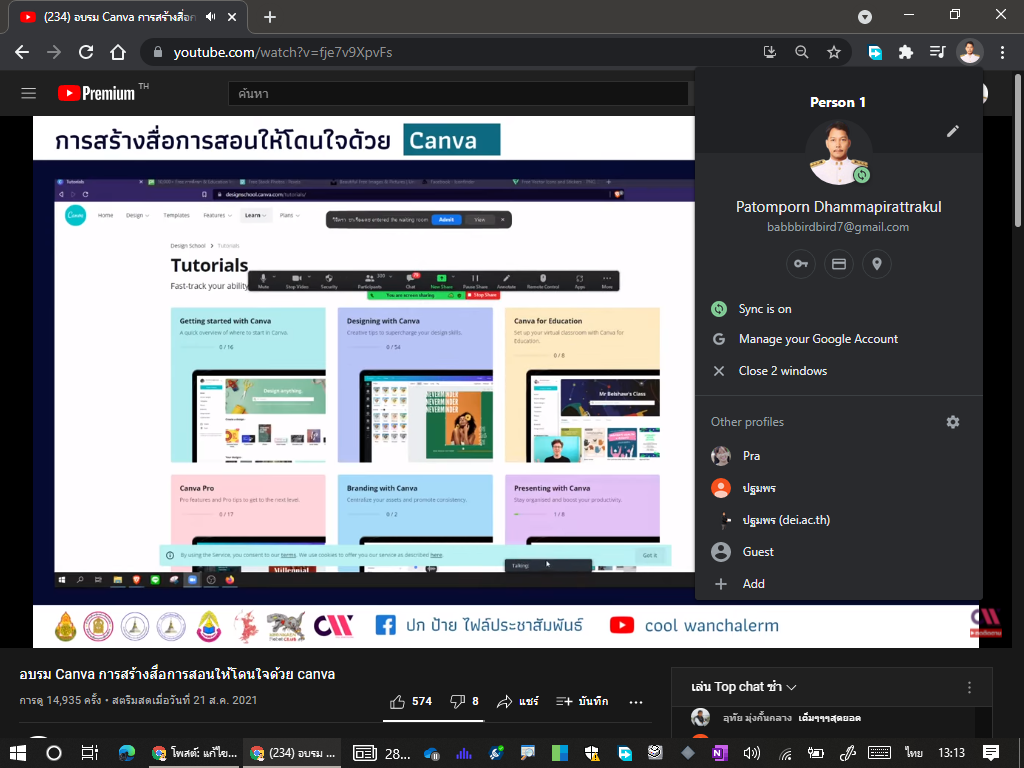1024x768 pixels.
Task: Open saved passwords key icon
Action: click(801, 264)
